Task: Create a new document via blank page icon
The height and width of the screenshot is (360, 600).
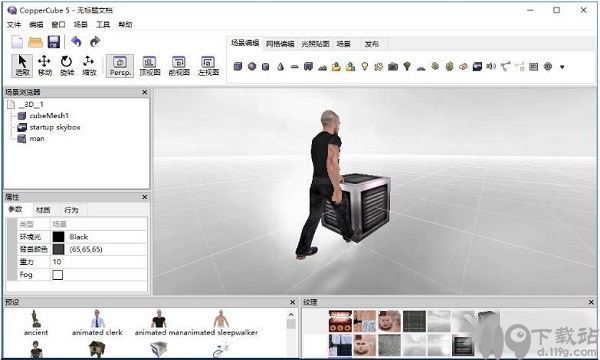Action: [17, 42]
